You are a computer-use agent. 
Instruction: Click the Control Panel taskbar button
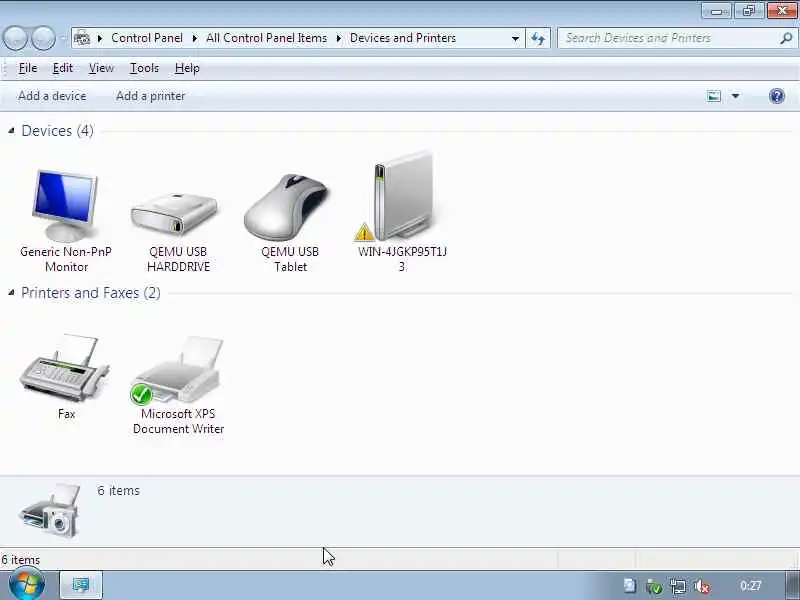(81, 585)
